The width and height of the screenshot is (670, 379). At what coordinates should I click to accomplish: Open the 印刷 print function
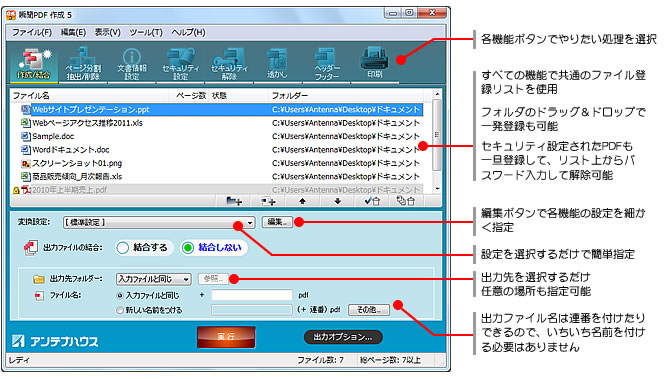tap(375, 64)
